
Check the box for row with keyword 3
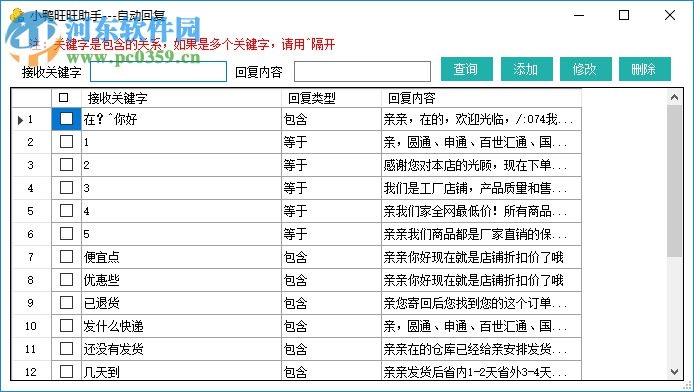coord(66,188)
